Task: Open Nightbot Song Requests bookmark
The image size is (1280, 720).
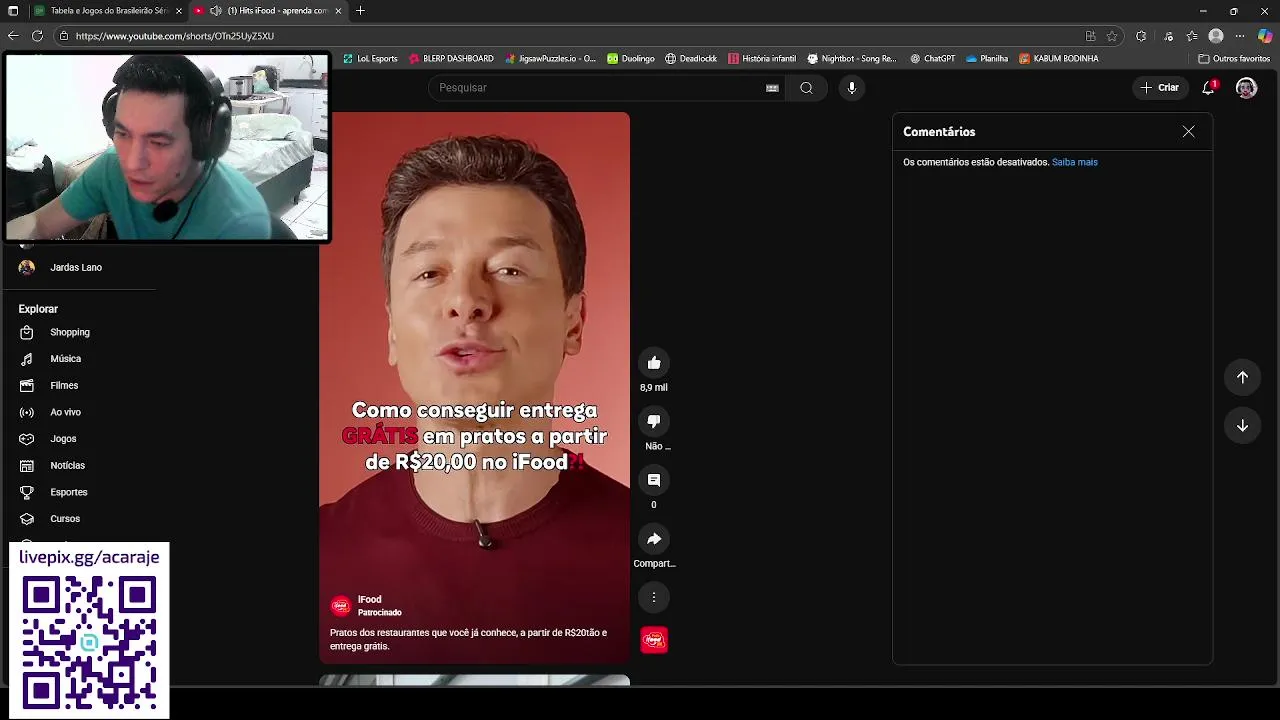Action: [852, 59]
